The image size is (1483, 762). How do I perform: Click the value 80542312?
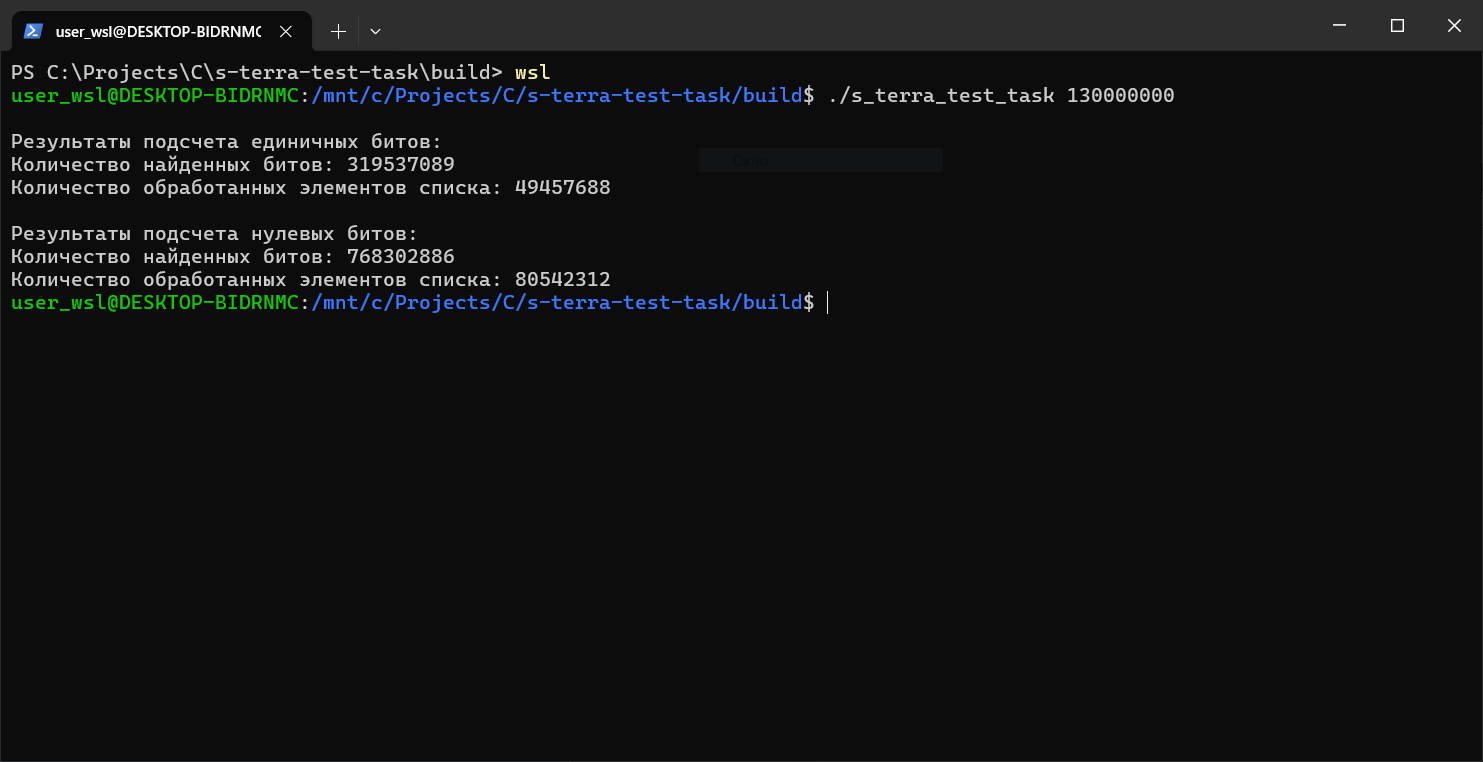pyautogui.click(x=563, y=280)
